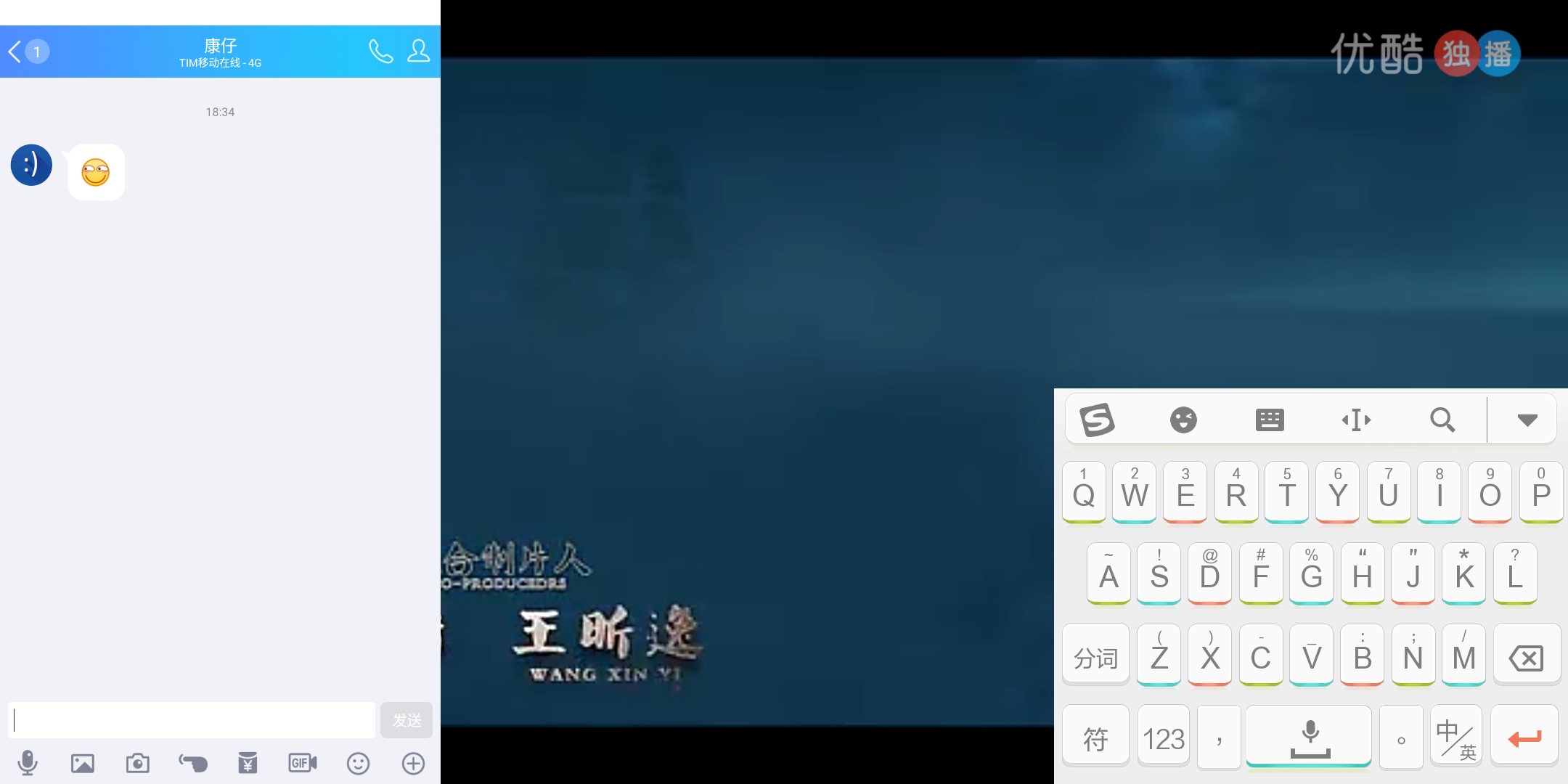This screenshot has width=1568, height=784.
Task: Click the 发送 send button
Action: click(x=407, y=720)
